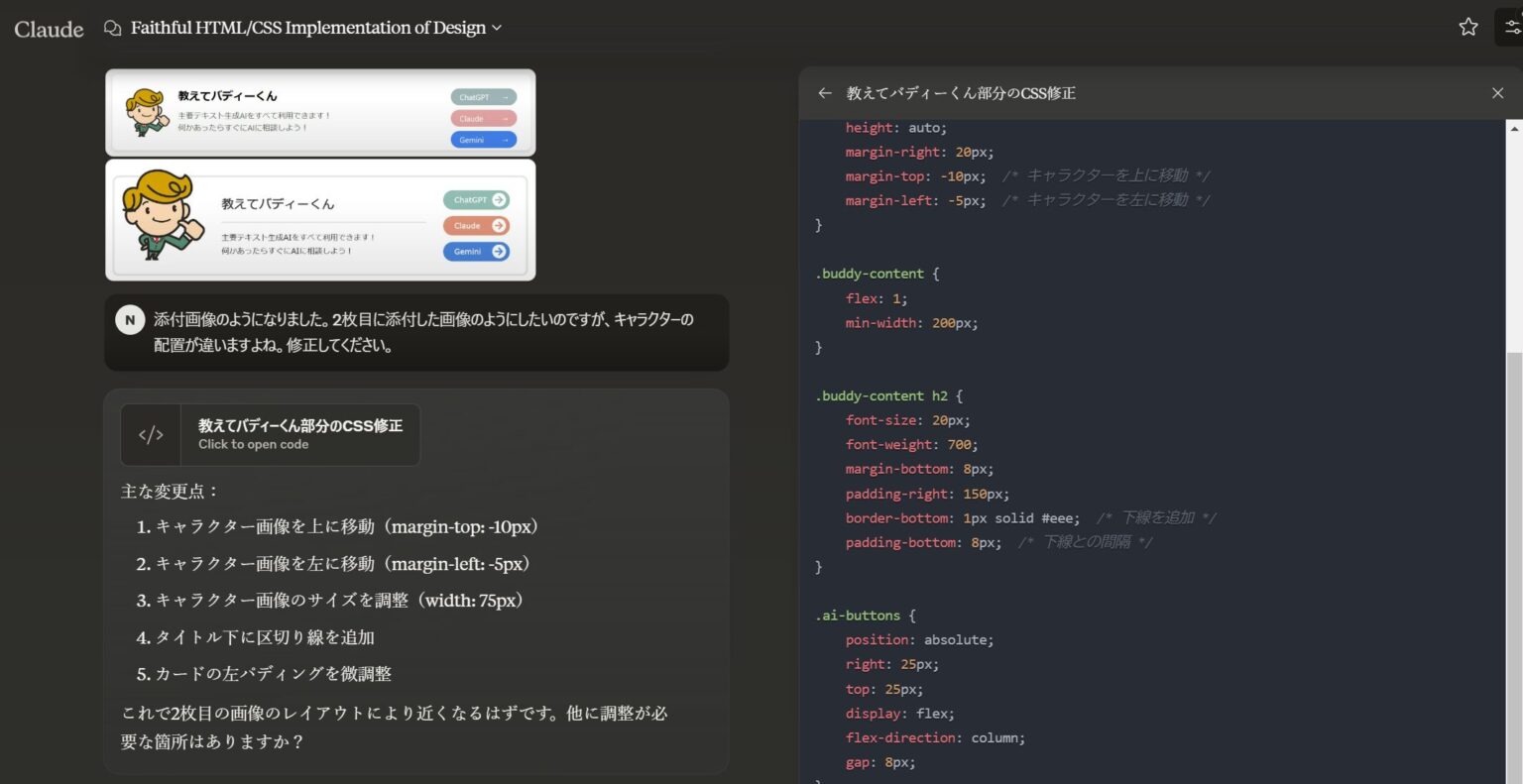Image resolution: width=1523 pixels, height=784 pixels.
Task: Click the back arrow in the CSS artifact panel
Action: pos(825,92)
